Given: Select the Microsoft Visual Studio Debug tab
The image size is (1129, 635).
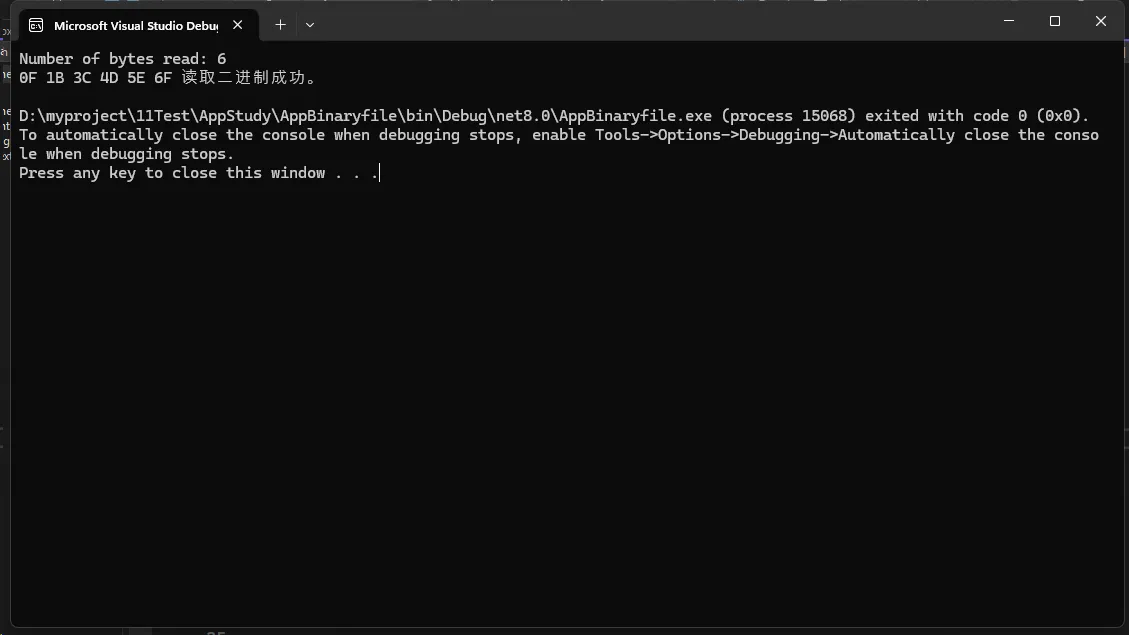Looking at the screenshot, I should 136,25.
